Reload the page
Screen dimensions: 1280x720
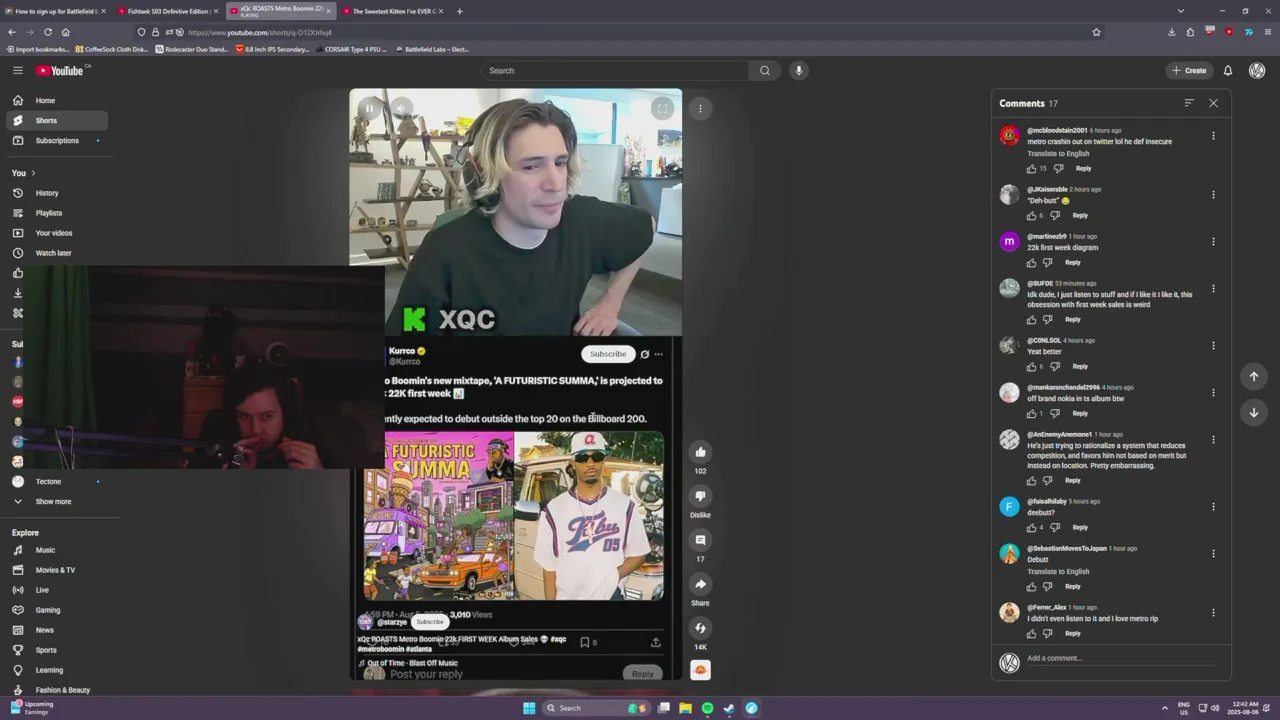point(48,32)
